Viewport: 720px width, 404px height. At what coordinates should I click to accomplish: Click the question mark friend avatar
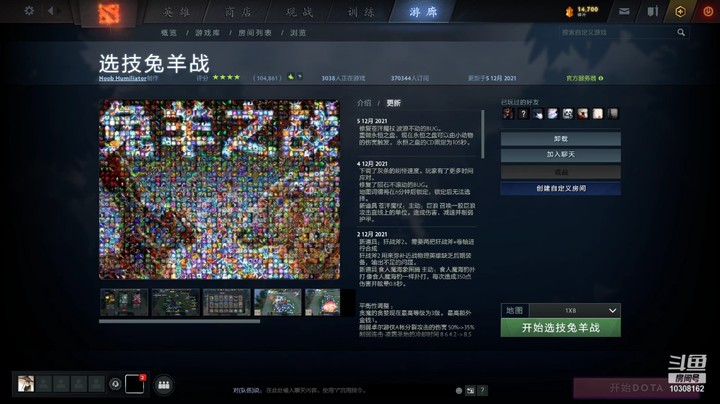click(523, 113)
